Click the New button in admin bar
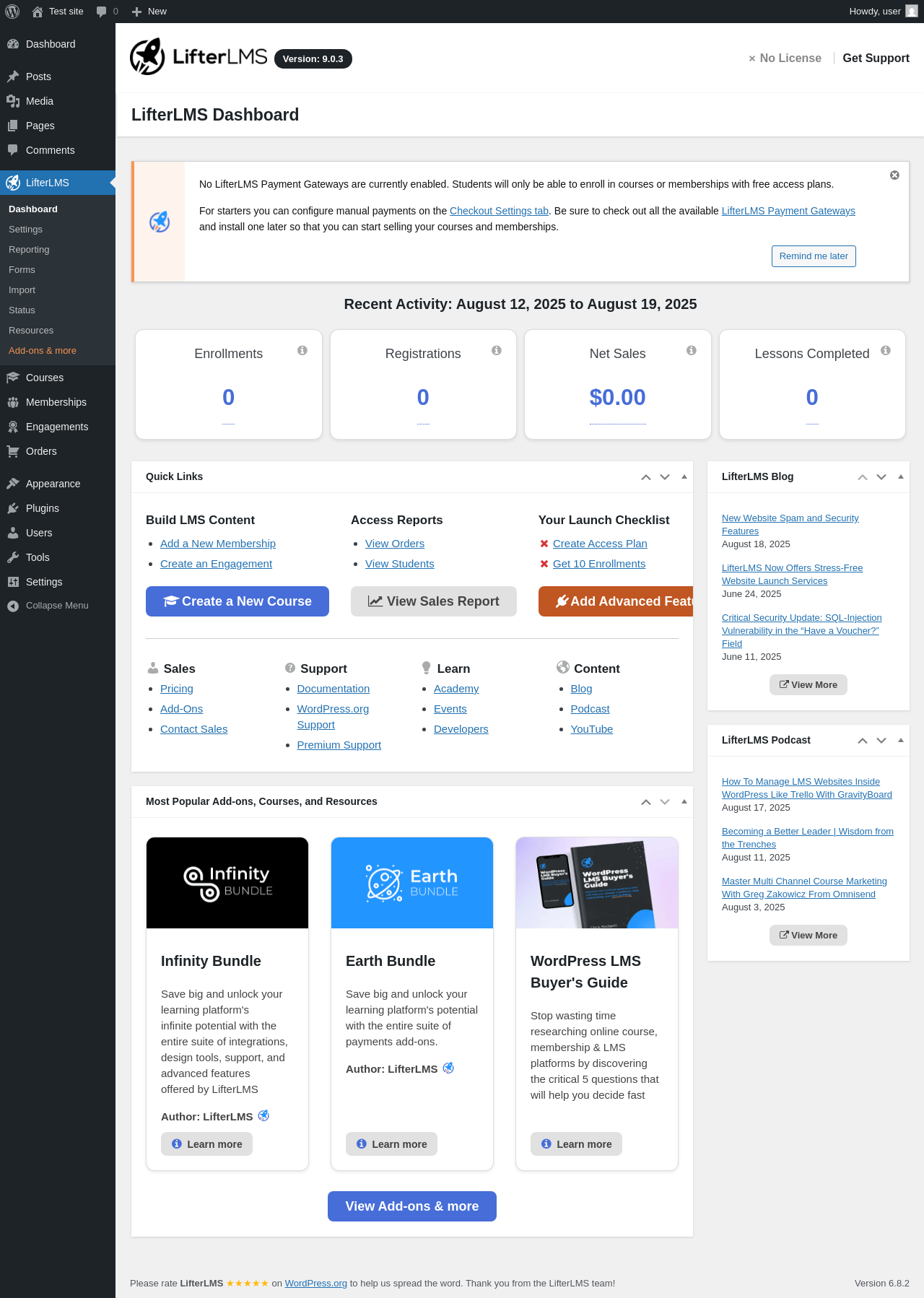The image size is (924, 1298). tap(149, 12)
